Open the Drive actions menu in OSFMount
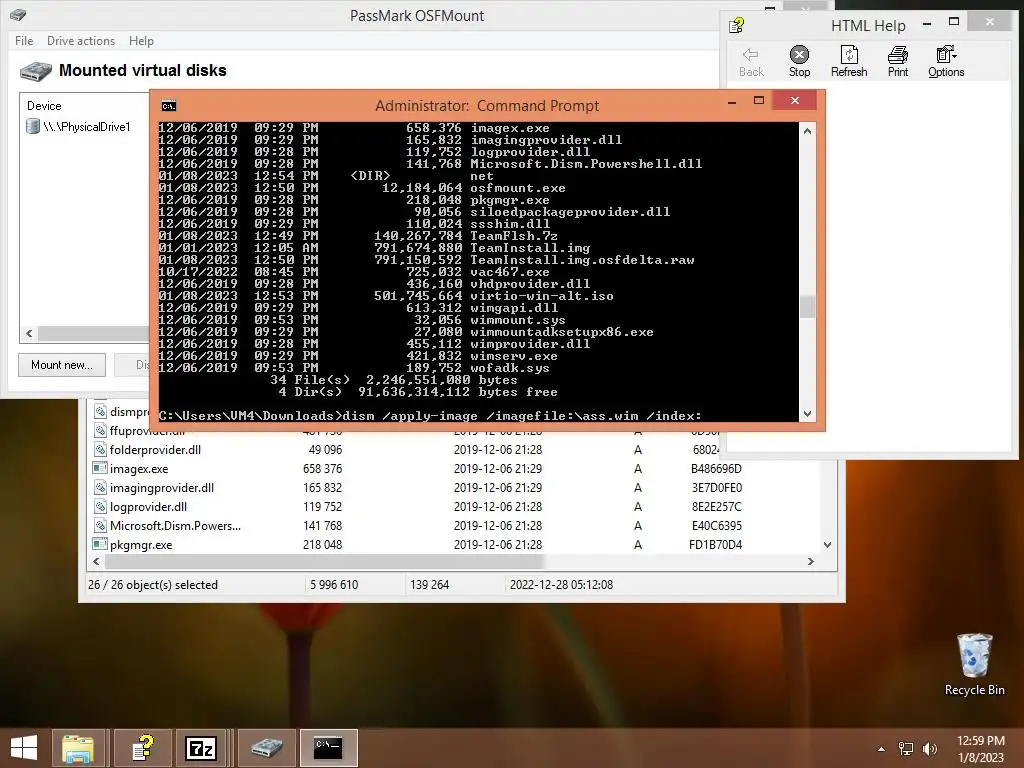 pyautogui.click(x=81, y=40)
